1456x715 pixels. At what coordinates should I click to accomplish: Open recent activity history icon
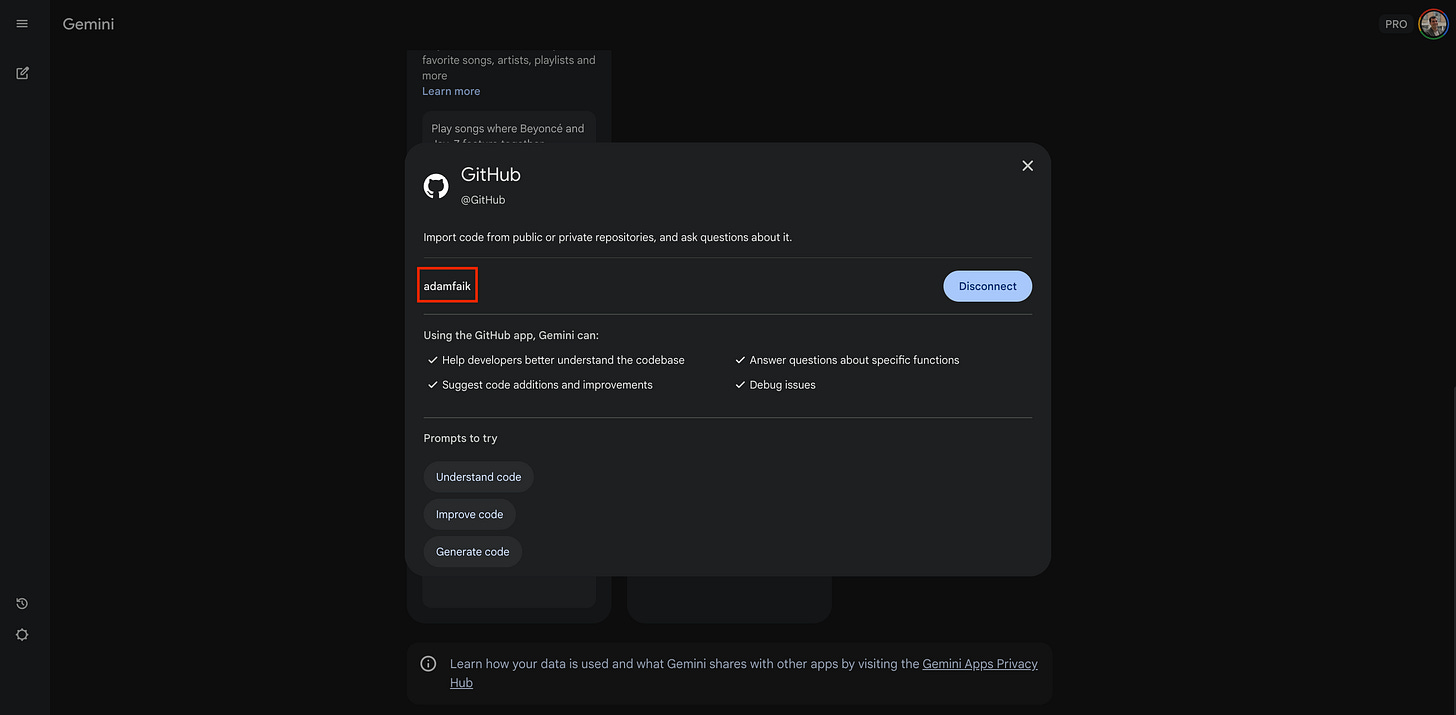[x=21, y=603]
